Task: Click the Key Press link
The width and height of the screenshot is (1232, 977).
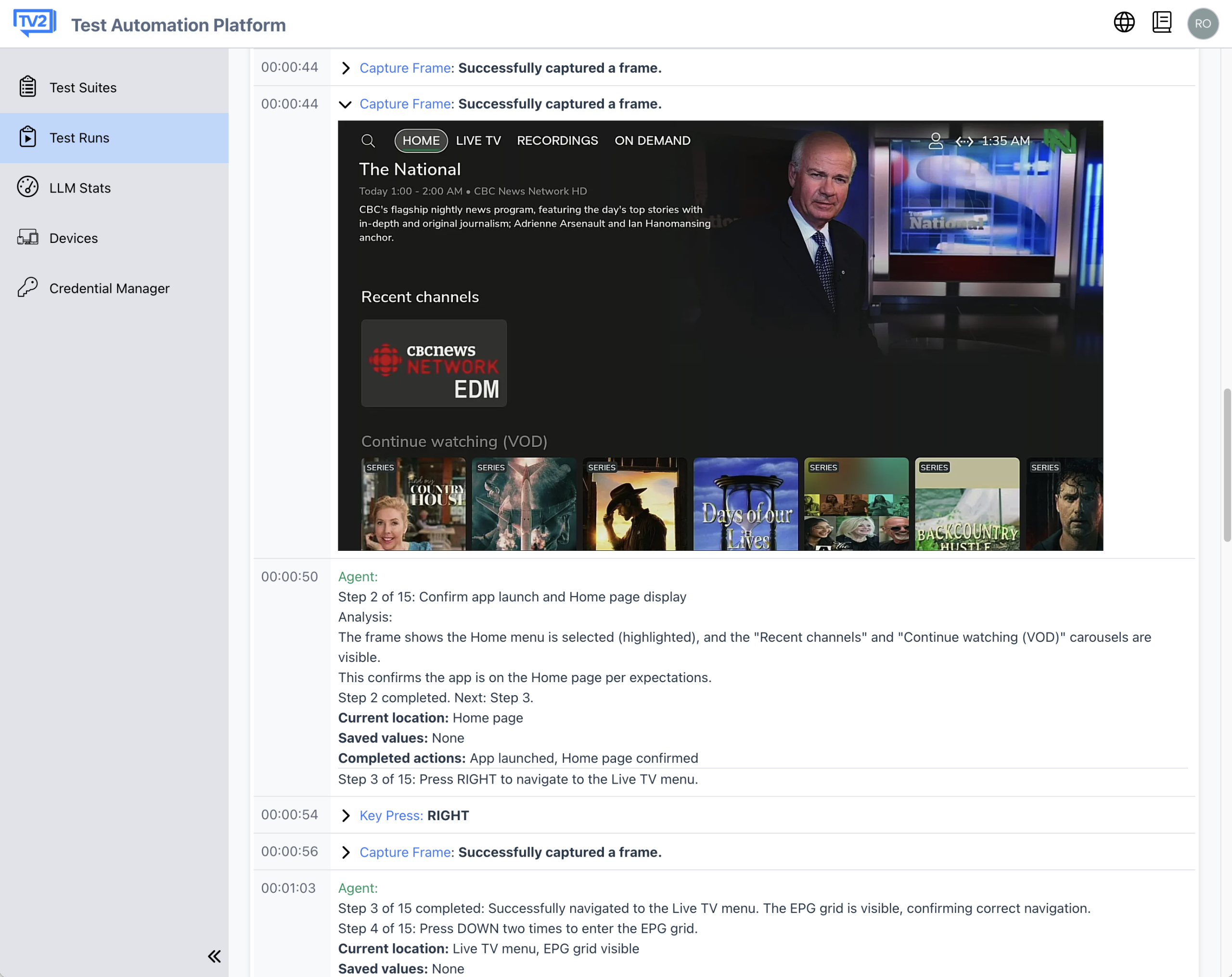Action: (391, 815)
